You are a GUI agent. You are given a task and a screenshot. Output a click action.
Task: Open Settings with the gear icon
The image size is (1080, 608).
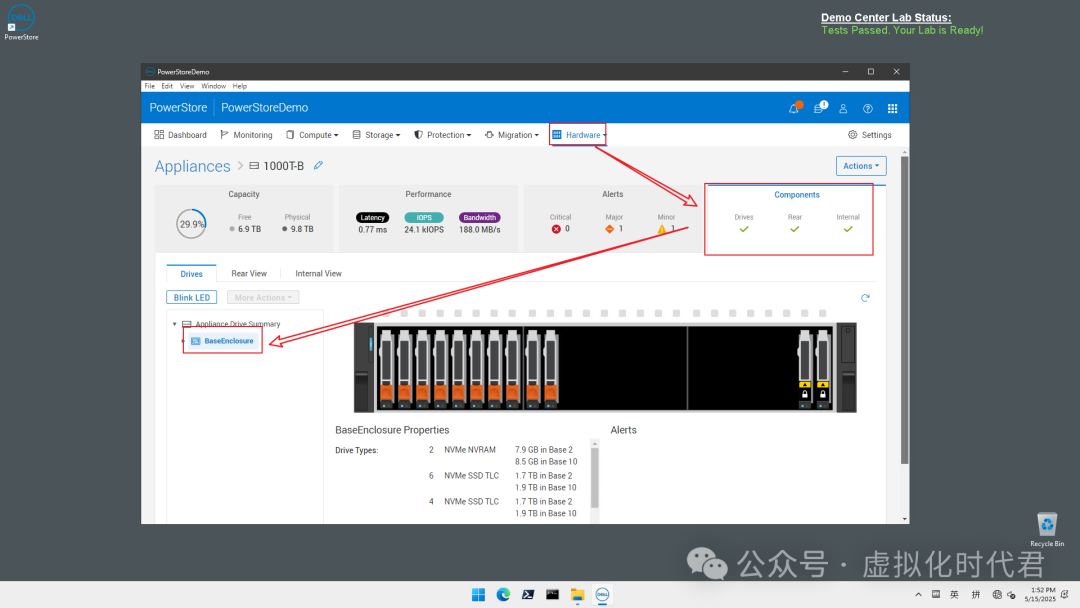(x=869, y=135)
